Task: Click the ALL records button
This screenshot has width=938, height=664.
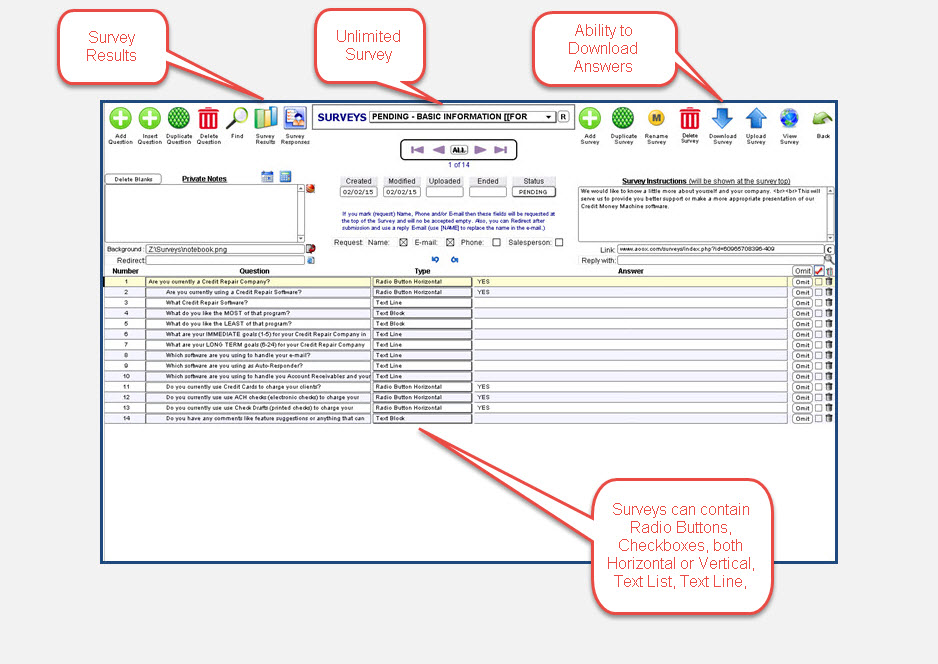Action: tap(457, 150)
